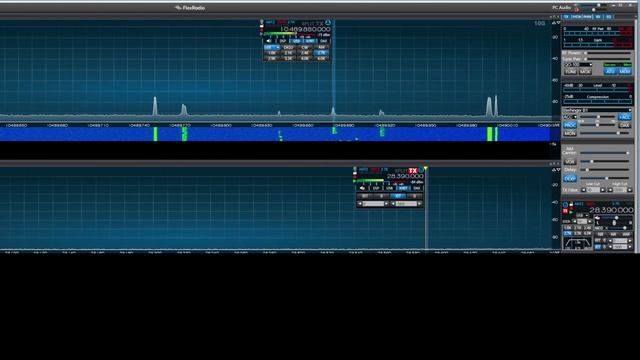Adjust the Tune Pwr slider
This screenshot has height=360, width=640.
coord(607,59)
